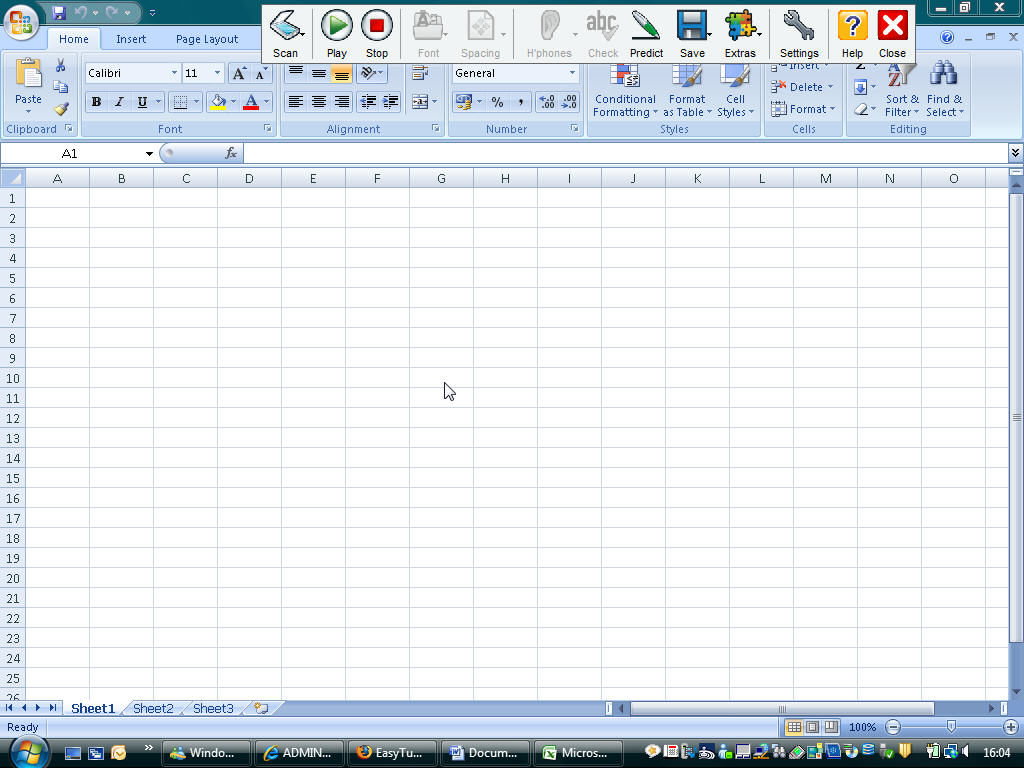Click the zoom slider handle
This screenshot has width=1024, height=768.
[x=951, y=727]
